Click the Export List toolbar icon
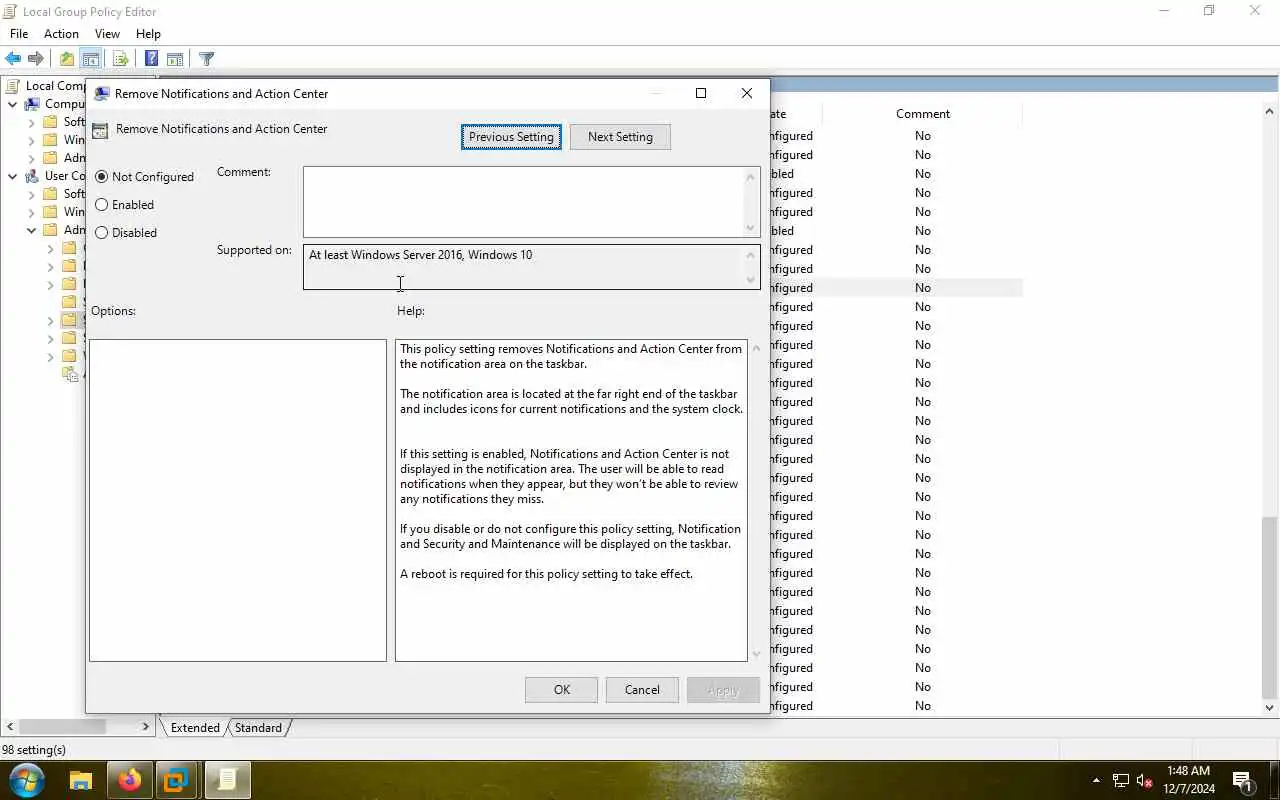 [121, 59]
